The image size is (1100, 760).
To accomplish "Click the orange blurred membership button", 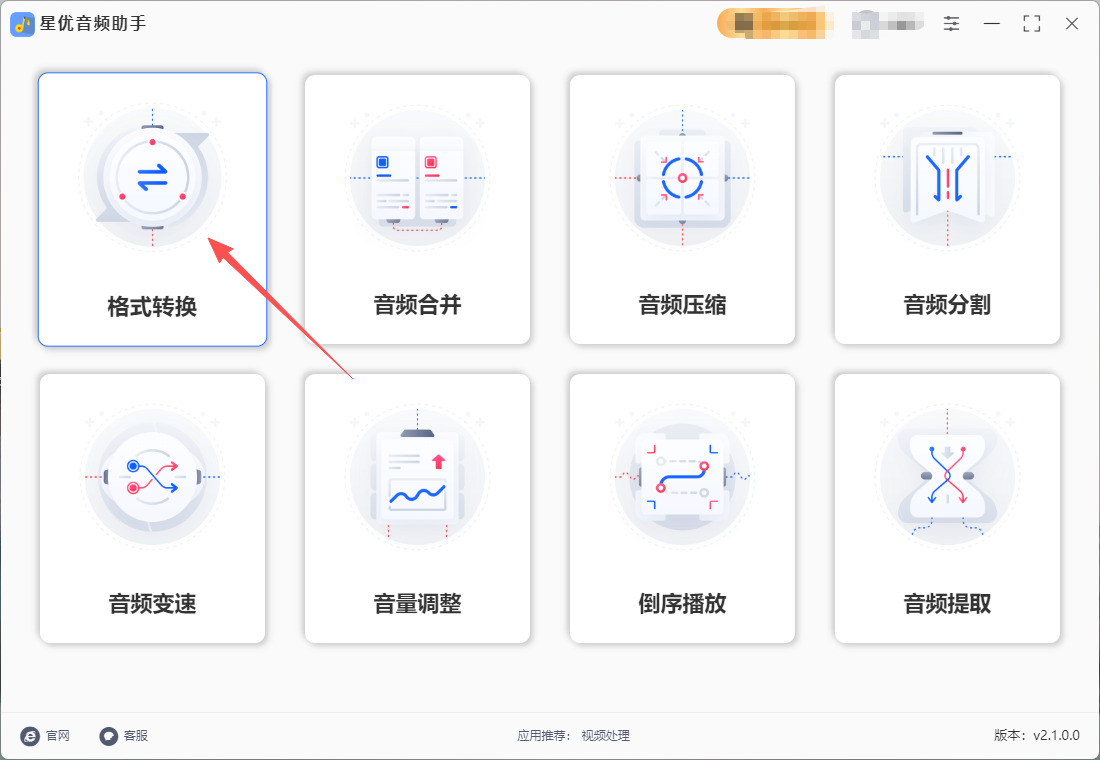I will point(774,23).
